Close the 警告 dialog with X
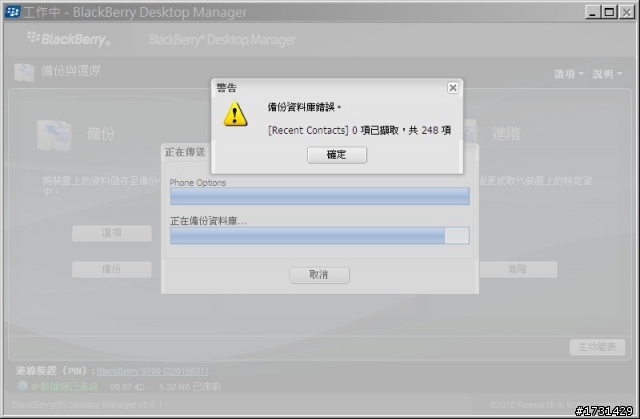 (453, 88)
